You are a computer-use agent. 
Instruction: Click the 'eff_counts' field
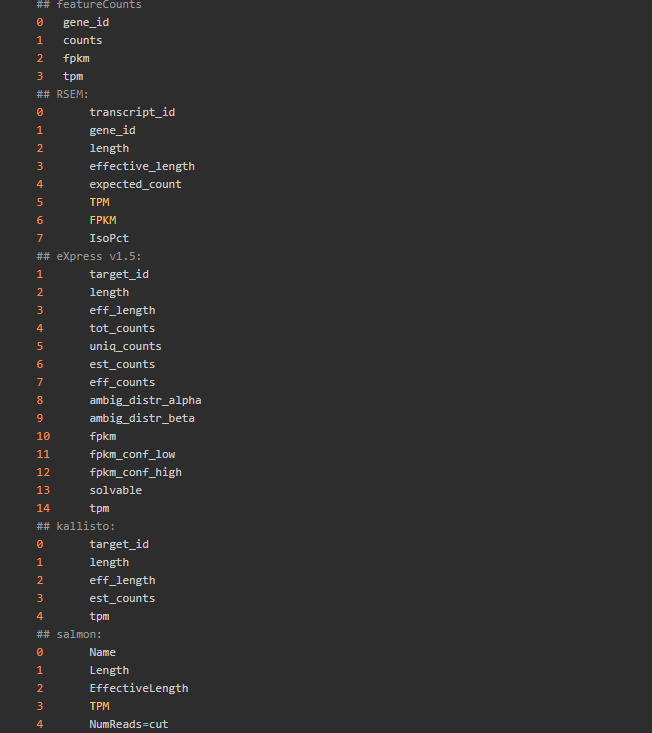(122, 382)
